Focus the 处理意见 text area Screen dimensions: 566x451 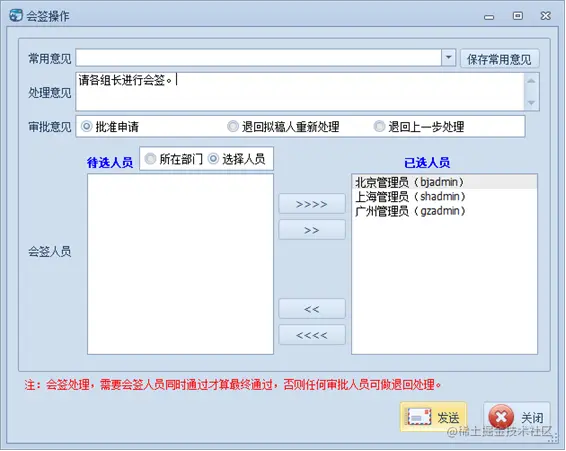coord(300,91)
